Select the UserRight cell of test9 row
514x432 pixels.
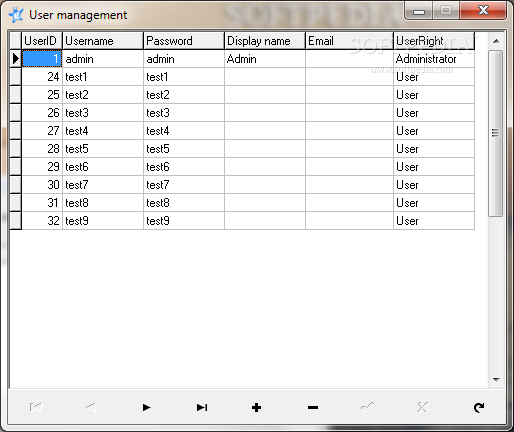434,221
